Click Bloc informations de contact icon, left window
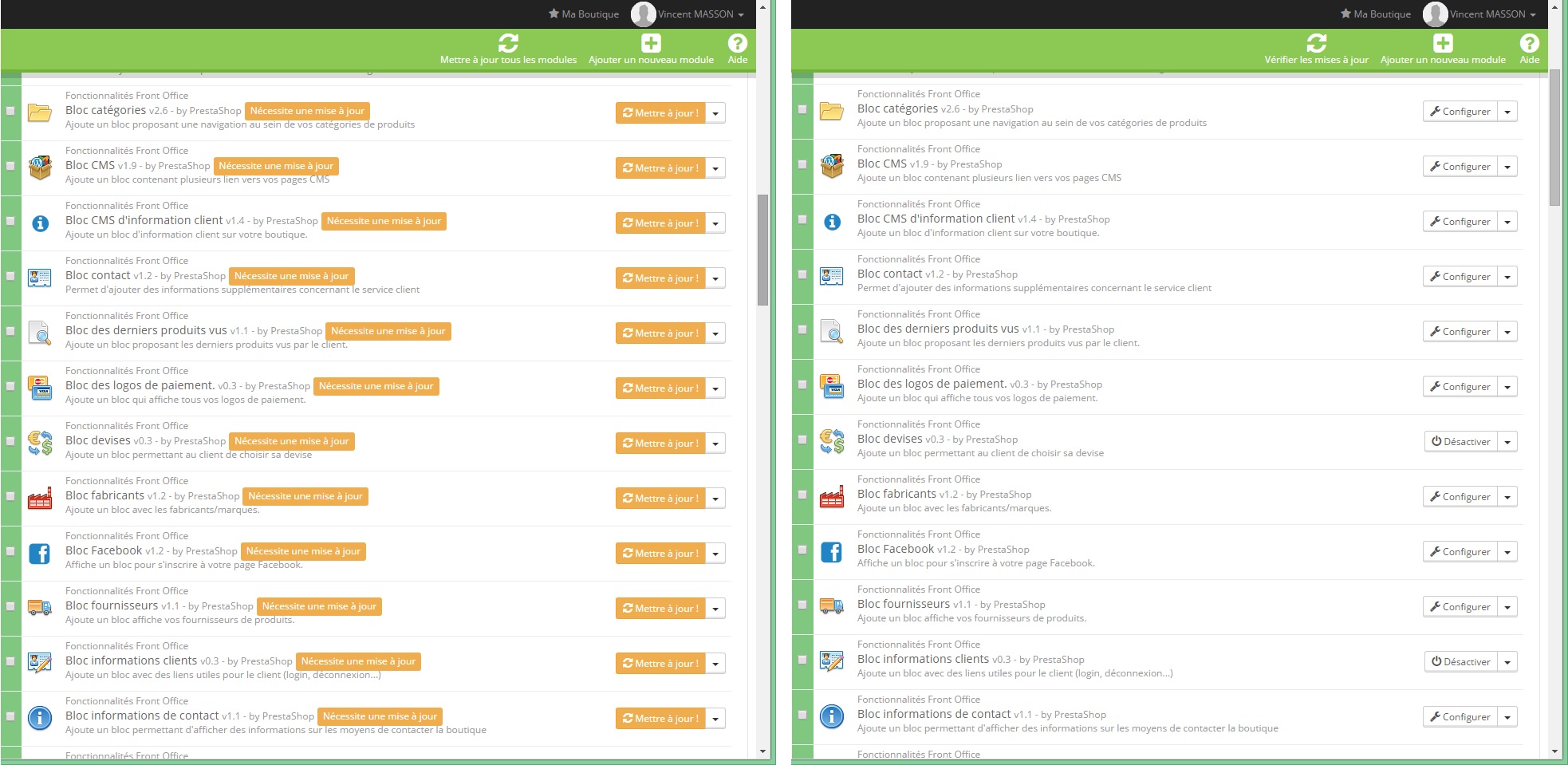 click(x=40, y=718)
